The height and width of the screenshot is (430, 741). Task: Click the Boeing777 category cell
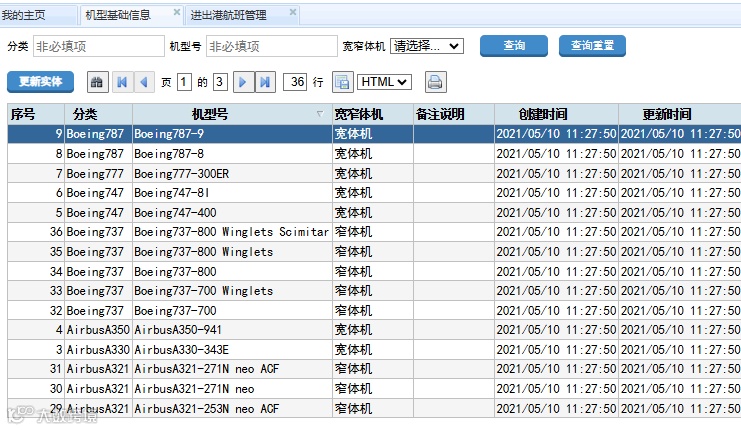point(98,174)
